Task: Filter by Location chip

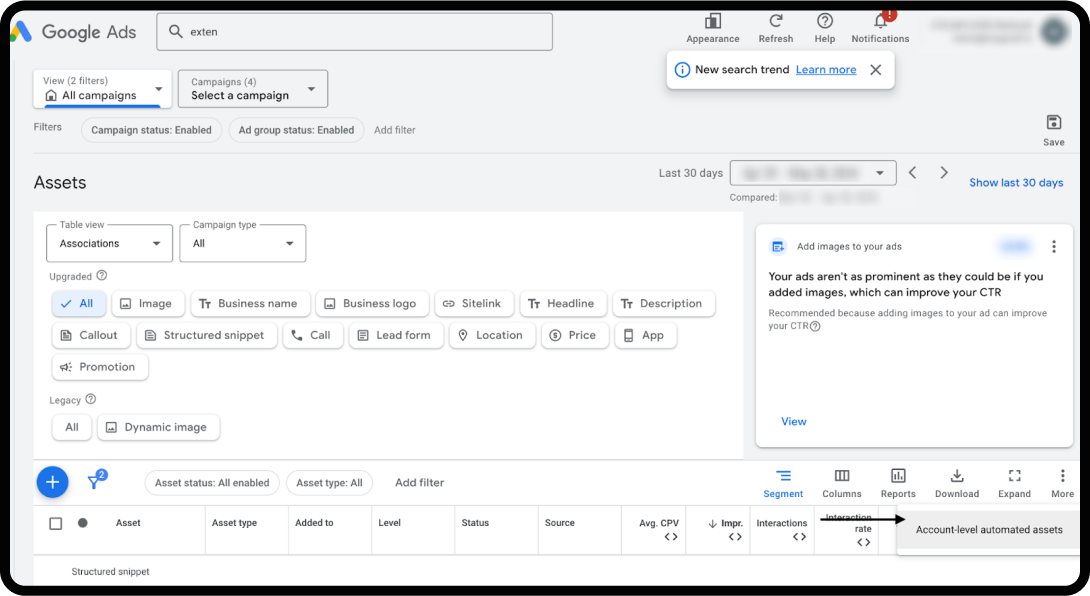Action: coord(492,335)
